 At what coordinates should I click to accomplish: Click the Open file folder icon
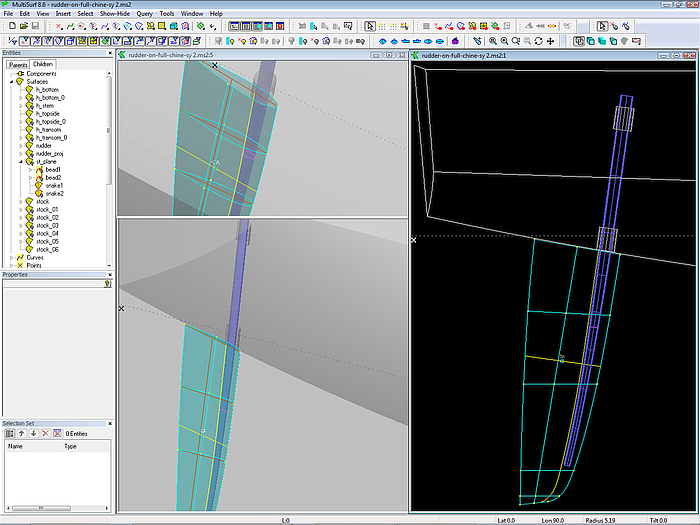click(22, 26)
